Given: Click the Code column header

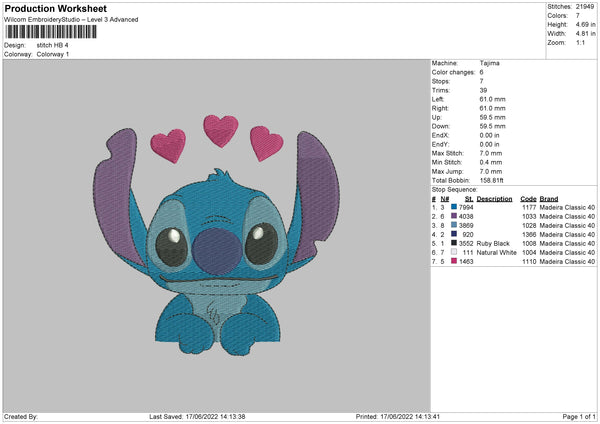Looking at the screenshot, I should 528,198.
